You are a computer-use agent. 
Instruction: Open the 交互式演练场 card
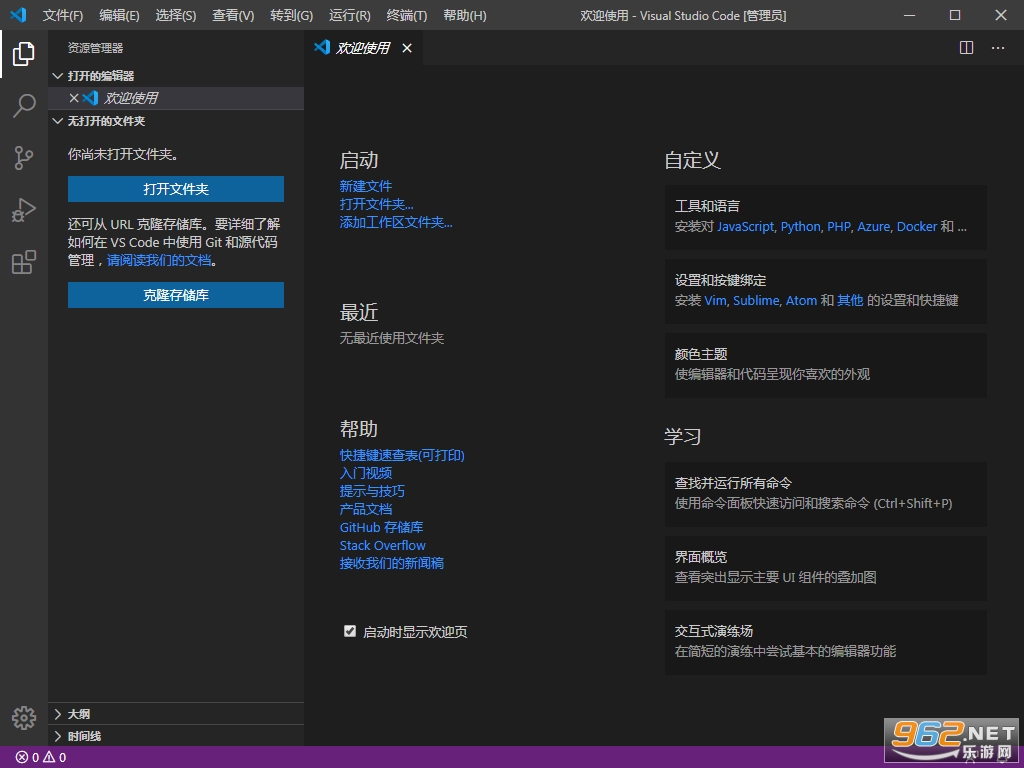[825, 642]
